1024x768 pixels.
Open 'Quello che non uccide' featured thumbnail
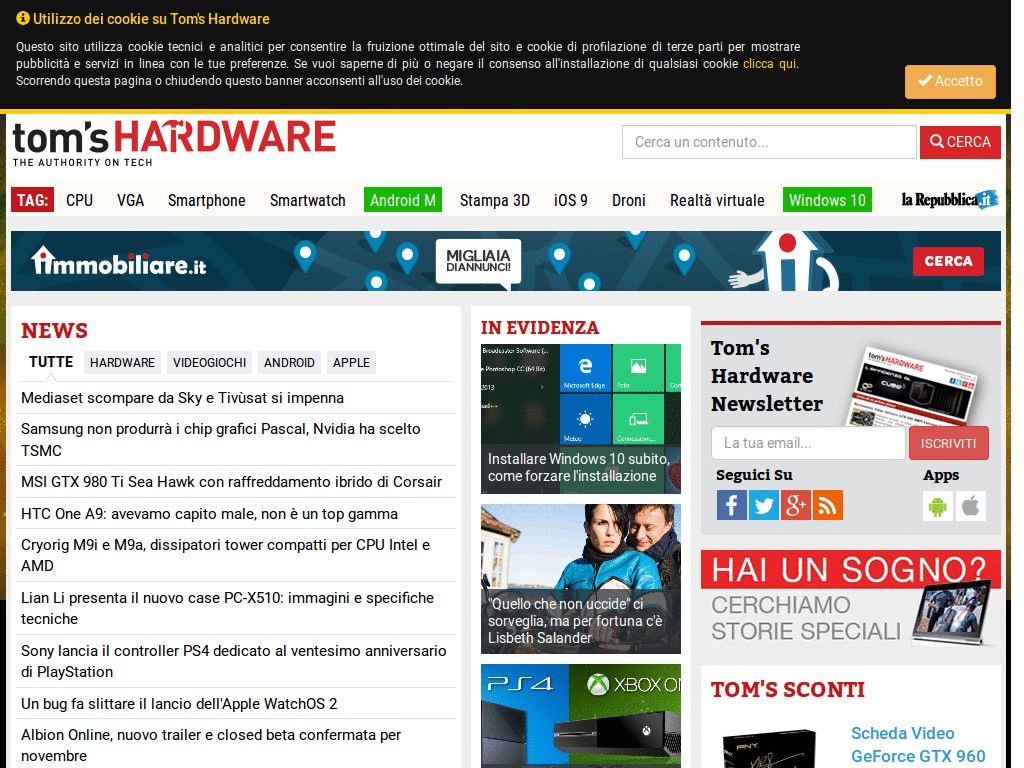point(581,579)
